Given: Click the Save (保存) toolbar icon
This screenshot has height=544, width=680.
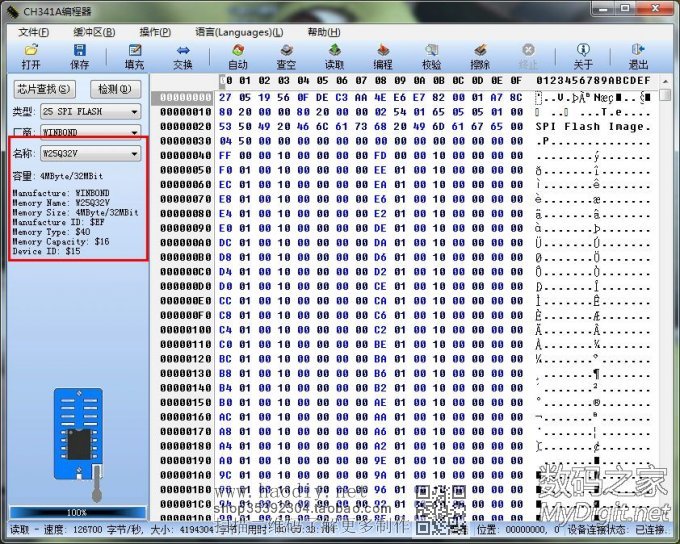Looking at the screenshot, I should click(79, 56).
